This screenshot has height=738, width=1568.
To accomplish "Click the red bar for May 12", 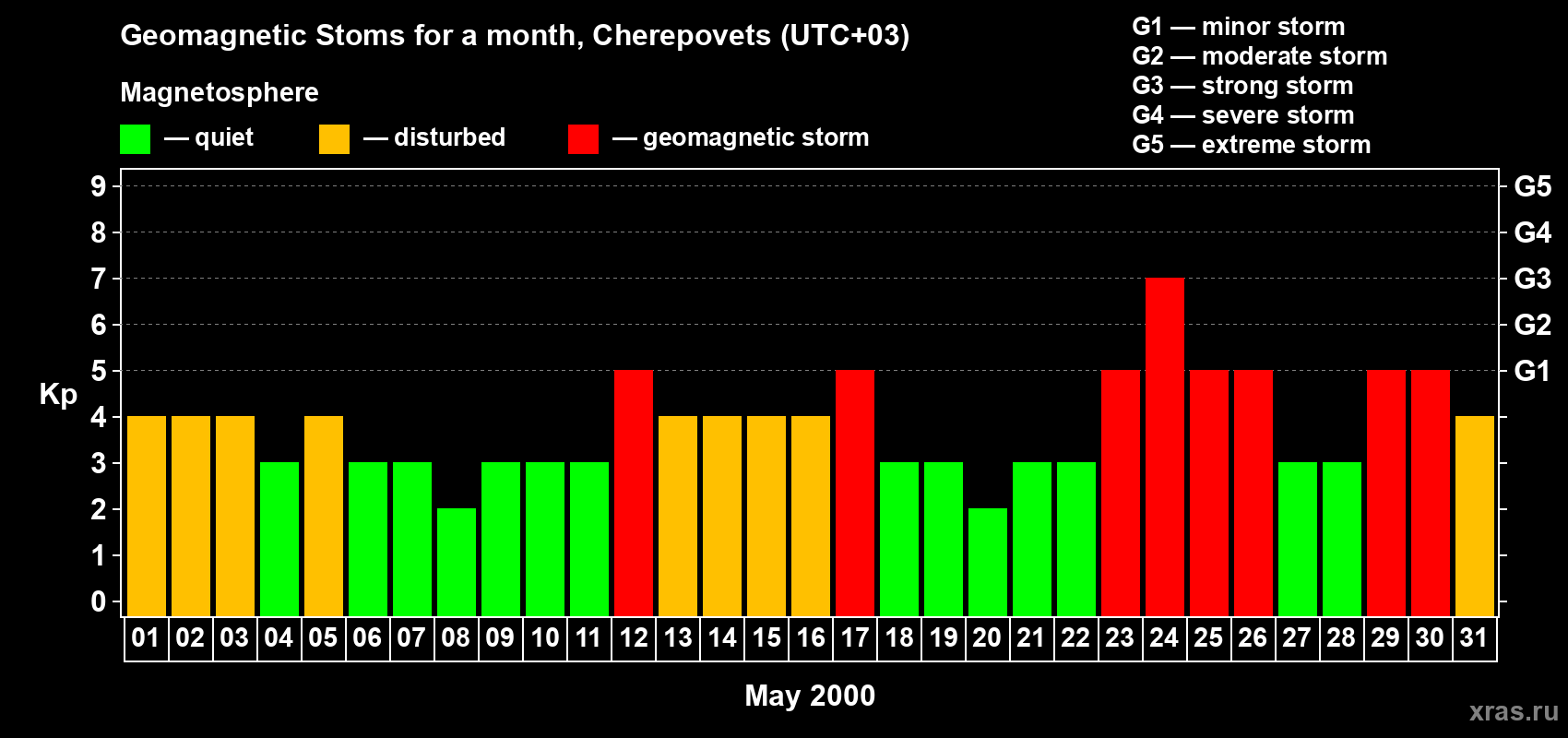I will [634, 493].
